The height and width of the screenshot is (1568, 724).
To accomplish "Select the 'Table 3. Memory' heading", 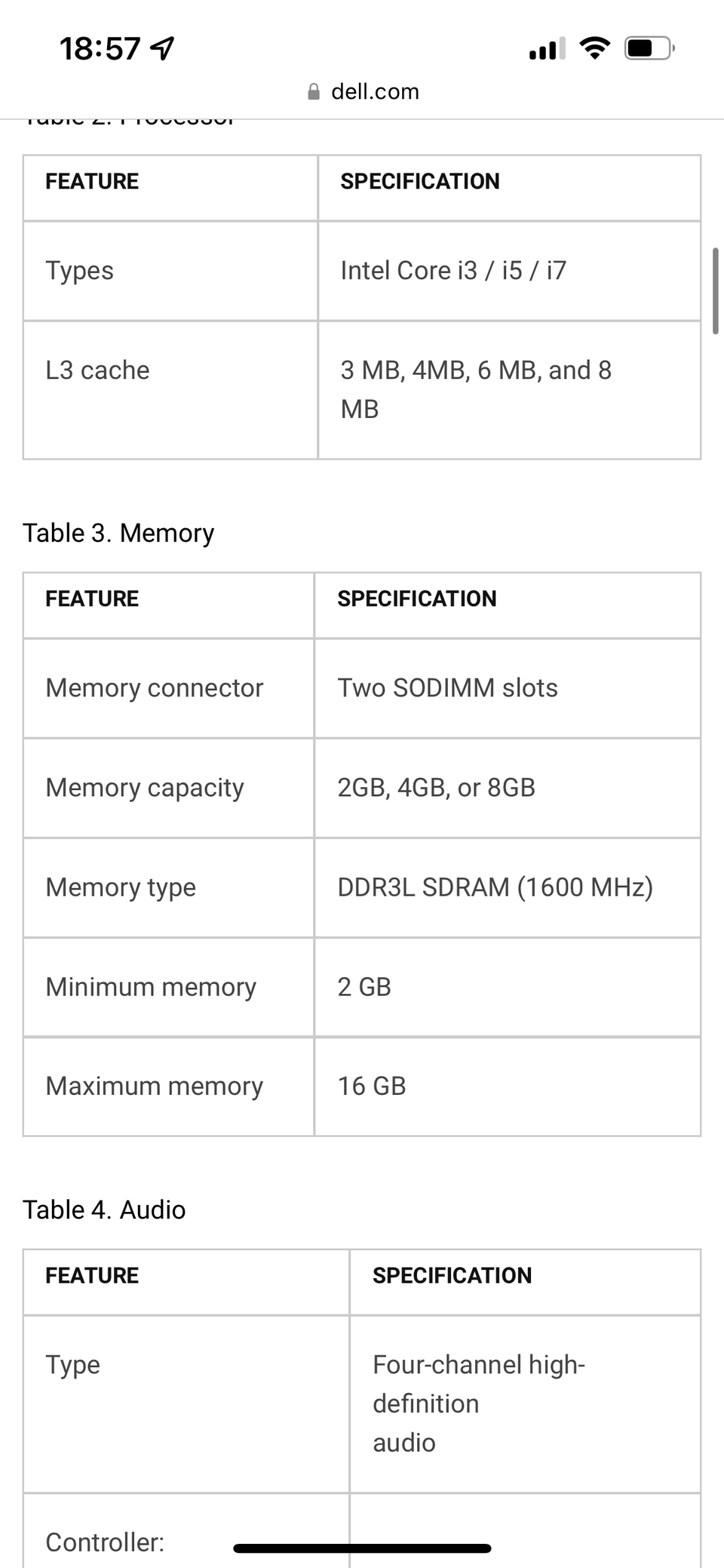I will coord(118,533).
